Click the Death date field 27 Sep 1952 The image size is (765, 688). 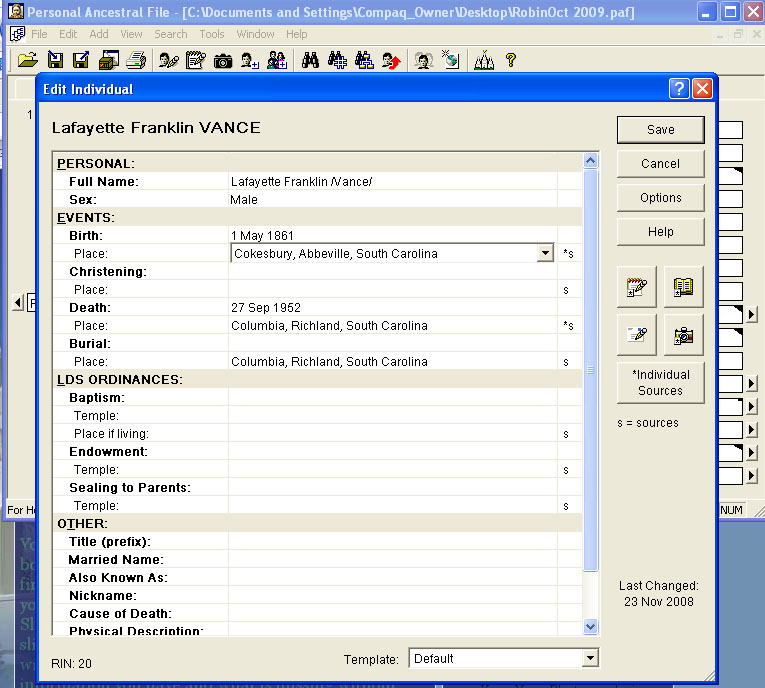(x=393, y=307)
